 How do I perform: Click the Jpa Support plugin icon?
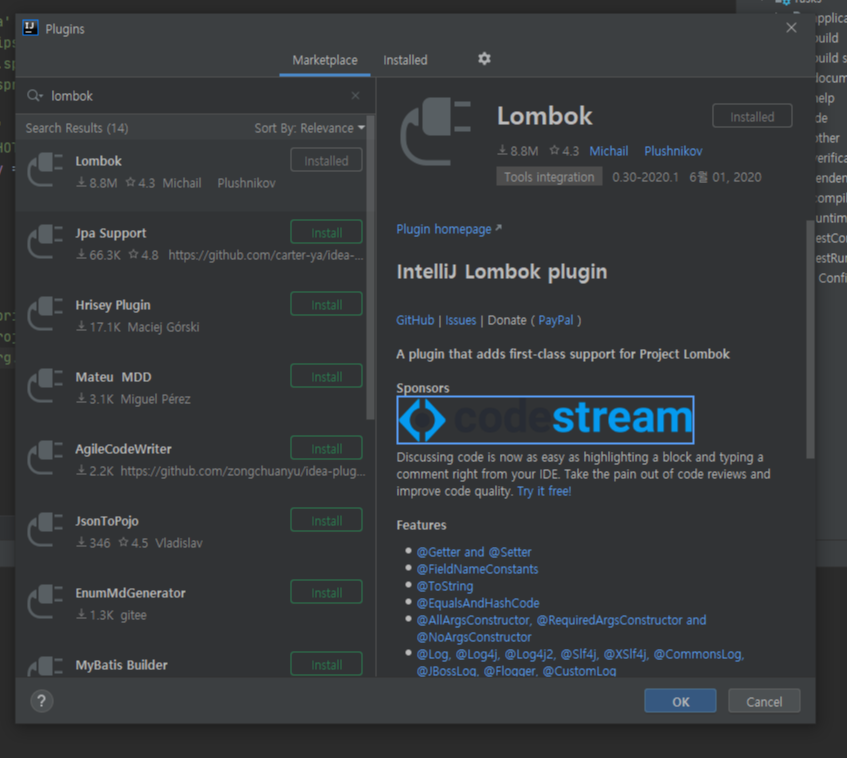pyautogui.click(x=45, y=242)
